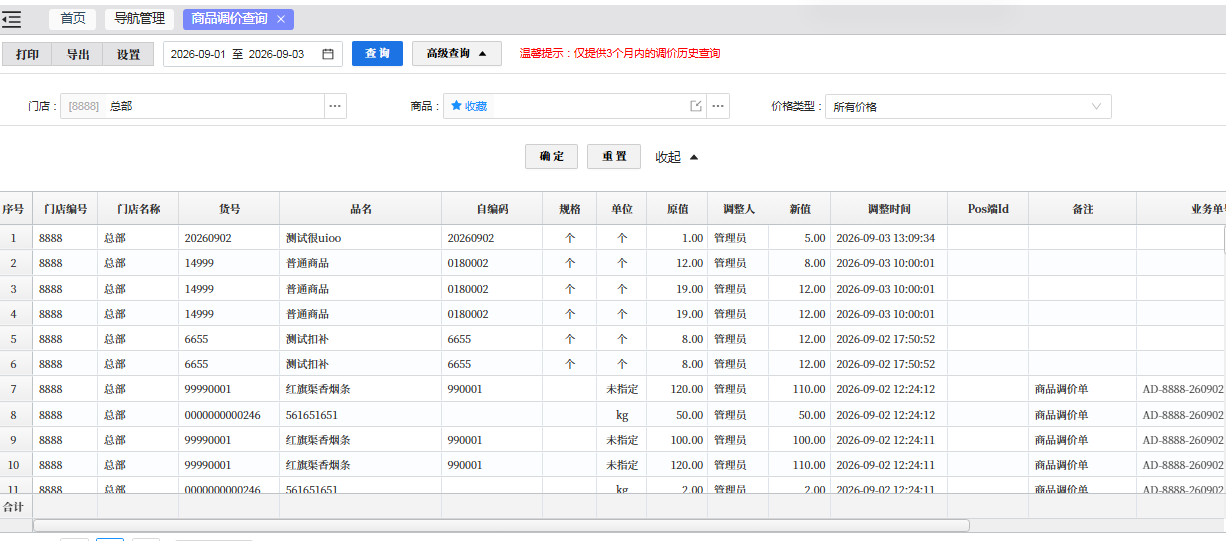Click timestamp 2026-09-03 13:09:34
This screenshot has width=1226, height=541.
(885, 238)
